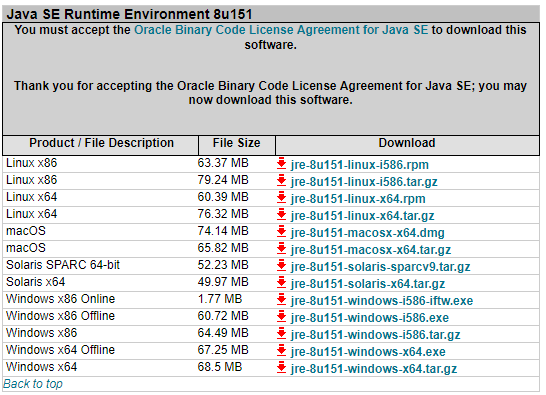Select the Windows x86 Online description
The height and width of the screenshot is (395, 546).
(x=60, y=299)
